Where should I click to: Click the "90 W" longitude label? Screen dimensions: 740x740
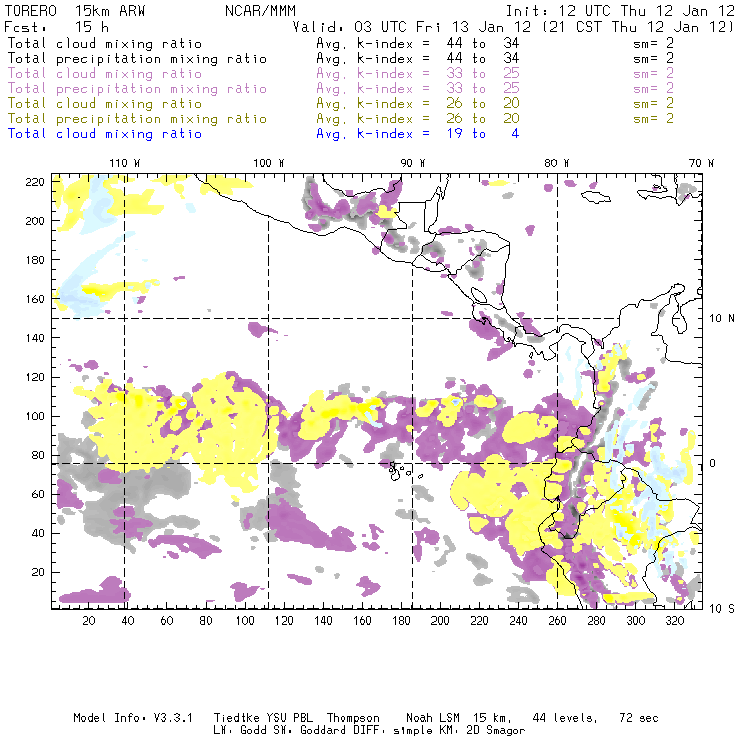[x=413, y=163]
